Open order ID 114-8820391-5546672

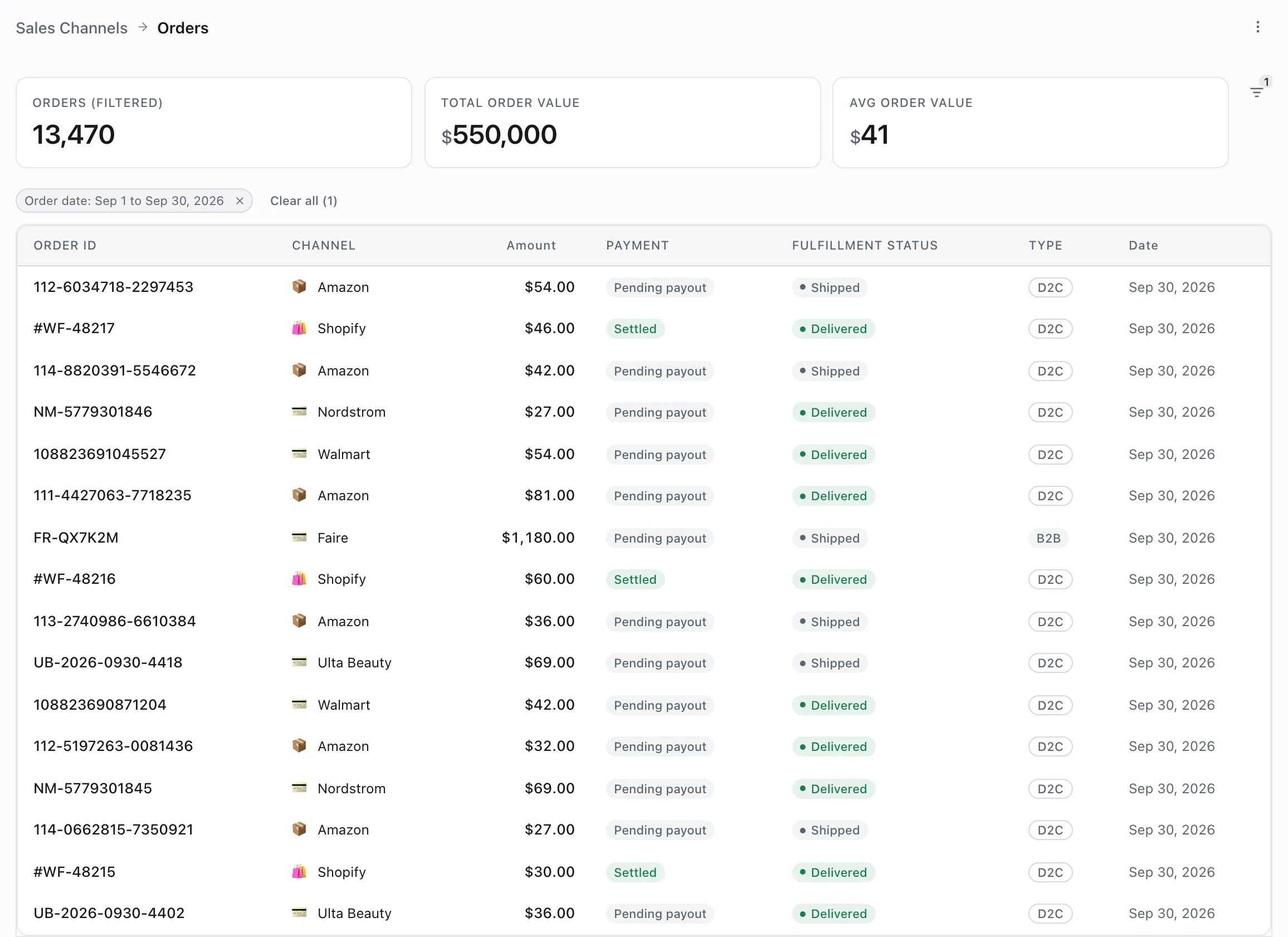(x=115, y=370)
